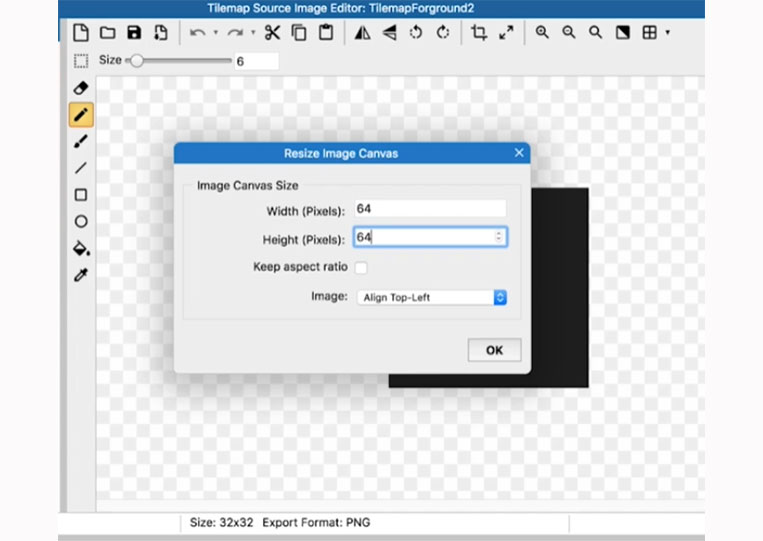Click the Height field stepper arrows
763x541 pixels.
(498, 236)
